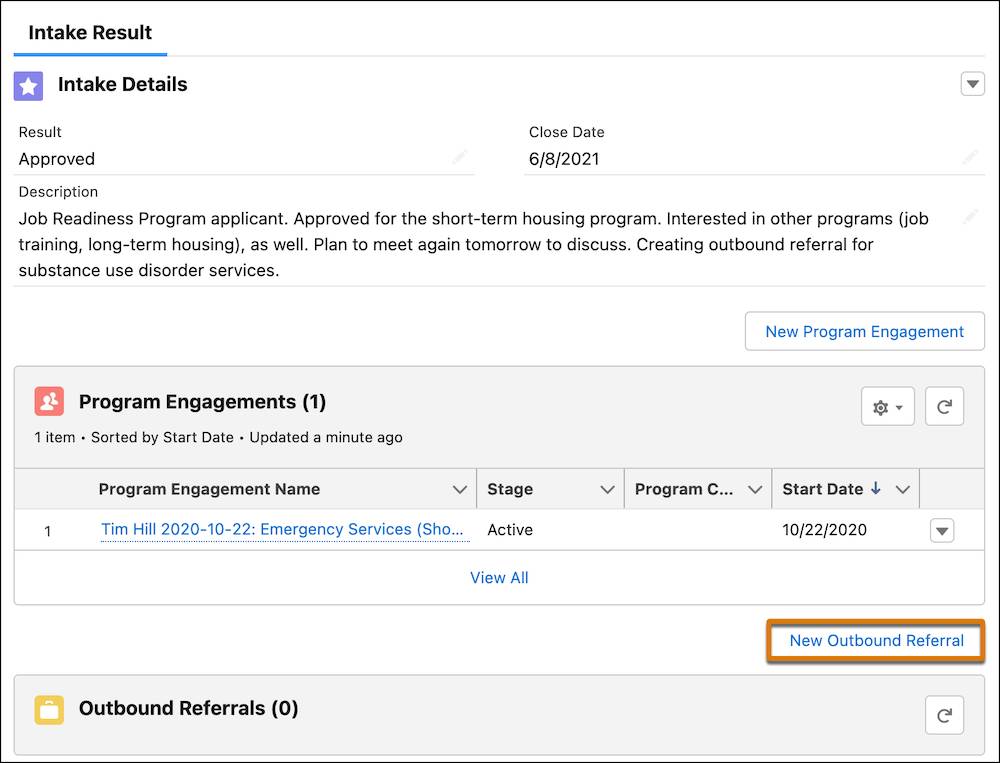
Task: Edit the Description pencil icon
Action: (x=969, y=217)
